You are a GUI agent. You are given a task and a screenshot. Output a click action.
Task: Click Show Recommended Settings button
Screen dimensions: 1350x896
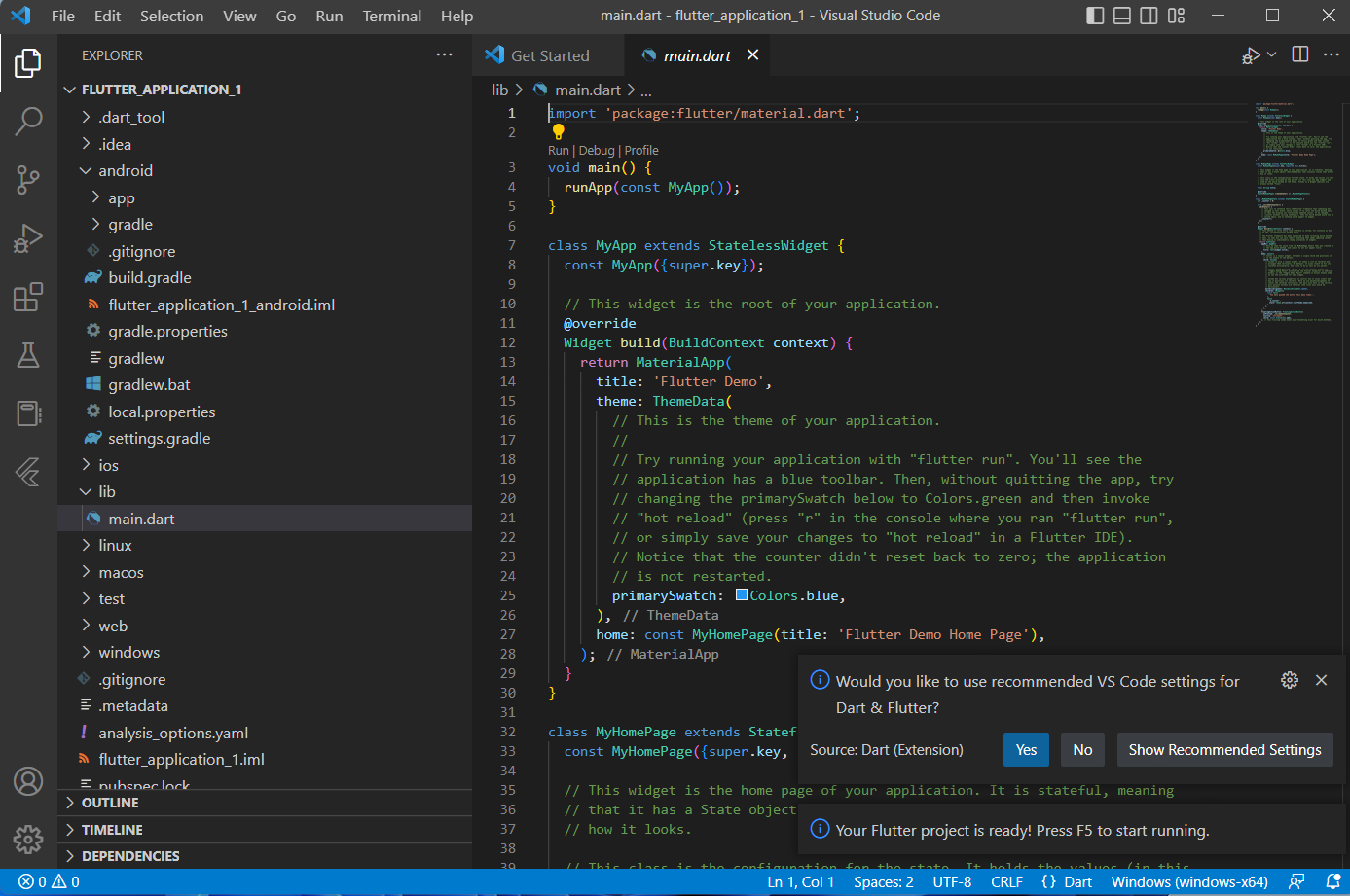1224,749
